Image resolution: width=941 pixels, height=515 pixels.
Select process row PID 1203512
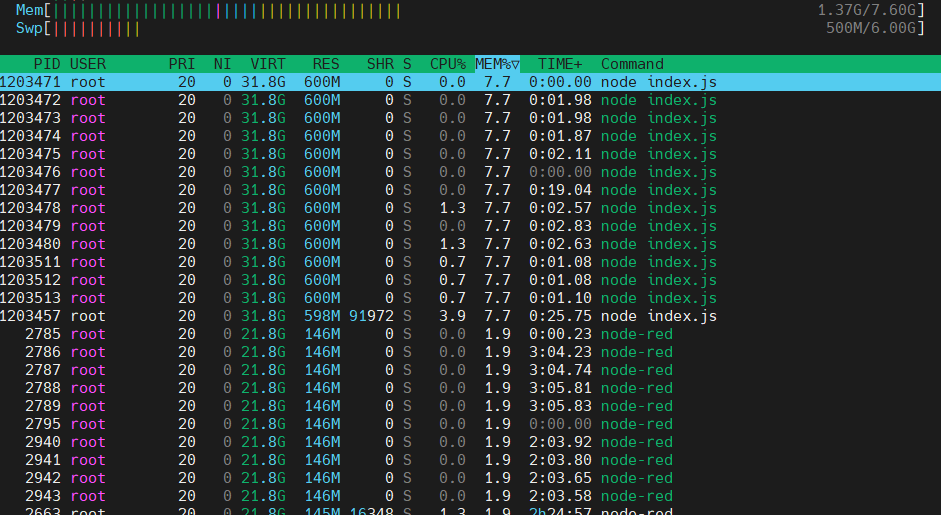coord(470,280)
